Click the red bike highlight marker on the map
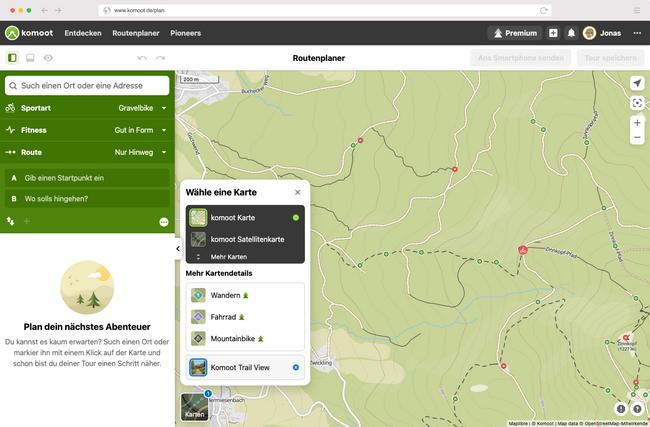The width and height of the screenshot is (650, 427). 523,250
